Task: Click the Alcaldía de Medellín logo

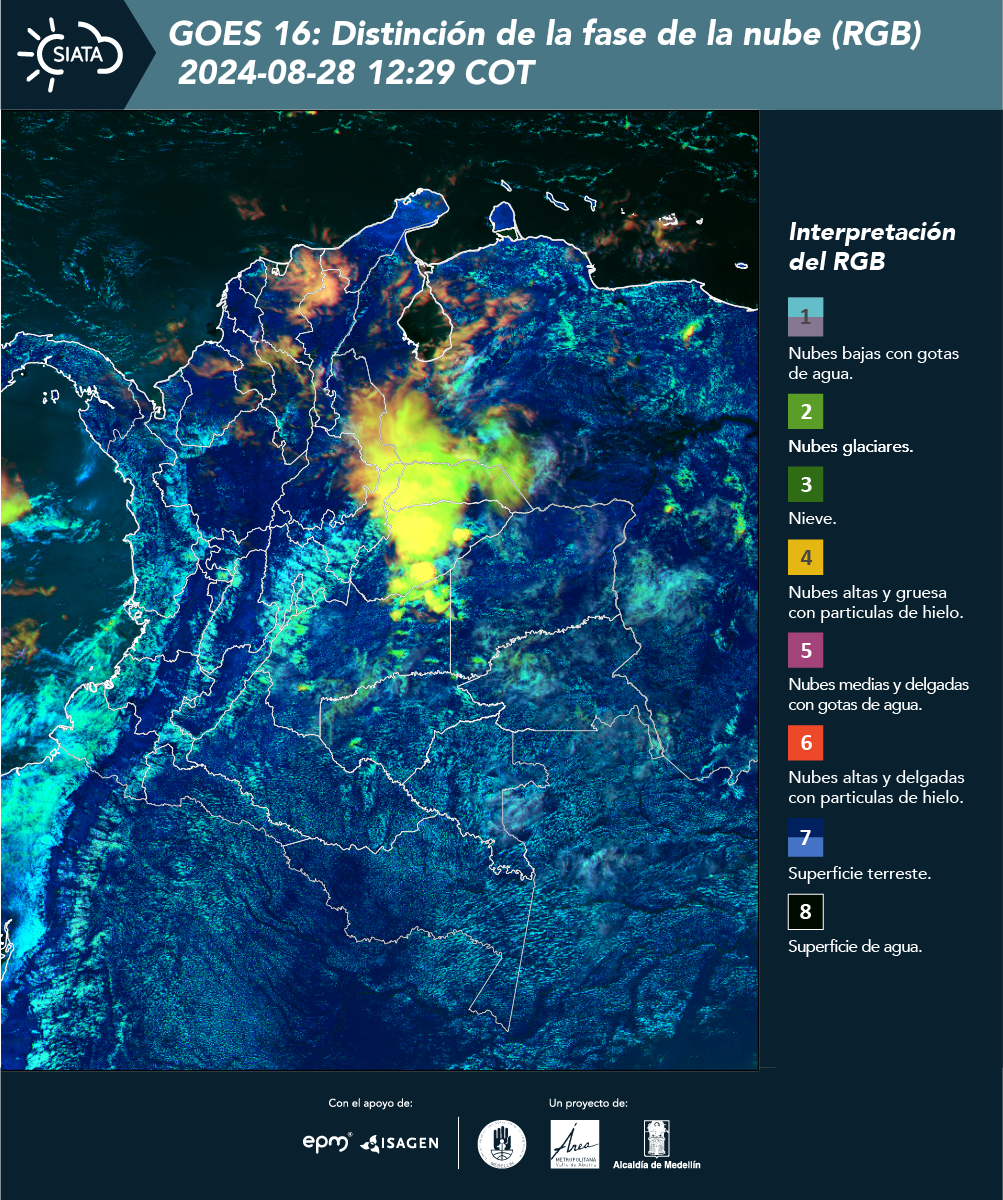Action: [x=657, y=1144]
